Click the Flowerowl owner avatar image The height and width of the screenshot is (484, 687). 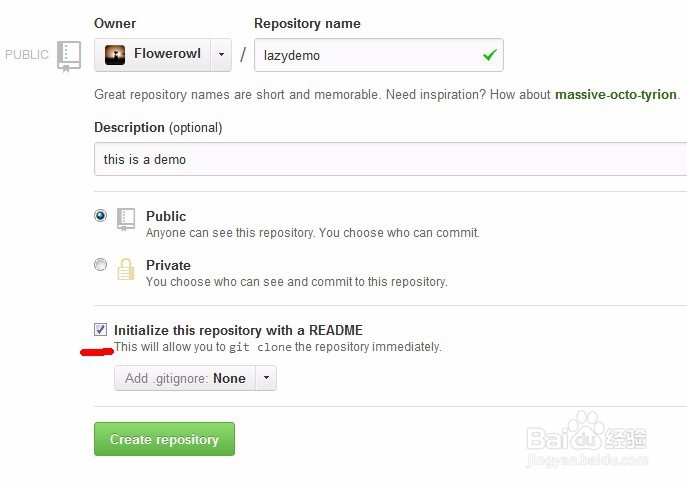115,55
